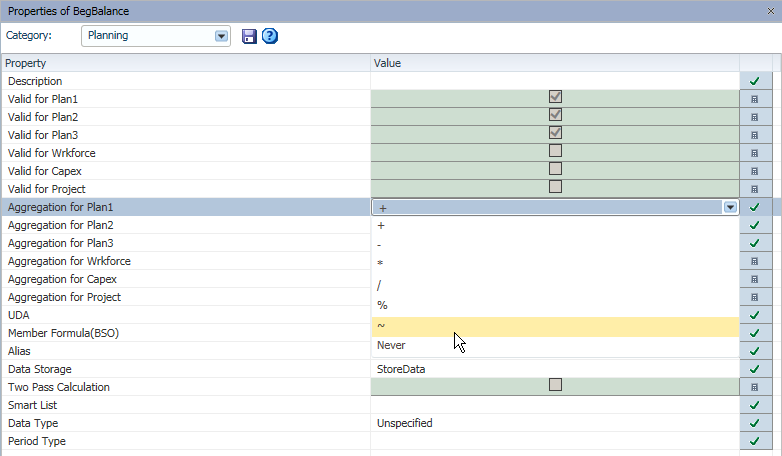The height and width of the screenshot is (456, 782).
Task: Pick the % option in the dropdown list
Action: [x=555, y=305]
